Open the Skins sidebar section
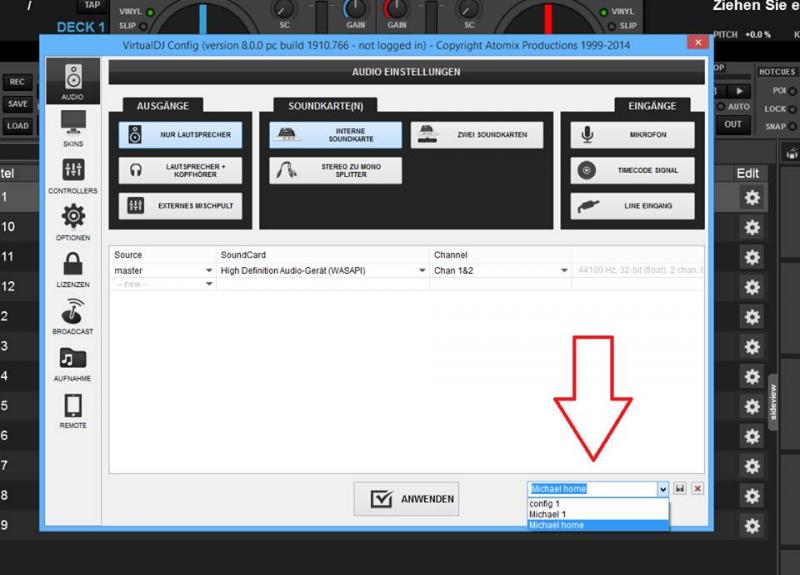The height and width of the screenshot is (575, 800). tap(73, 128)
